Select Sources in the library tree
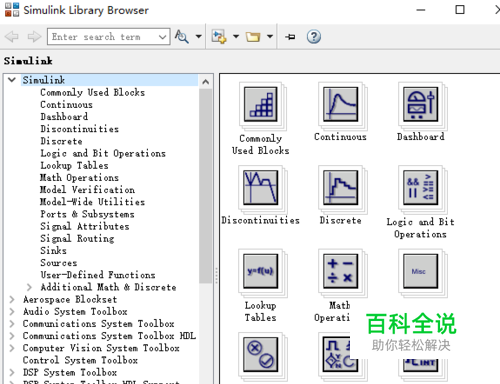500x384 pixels. coord(59,263)
